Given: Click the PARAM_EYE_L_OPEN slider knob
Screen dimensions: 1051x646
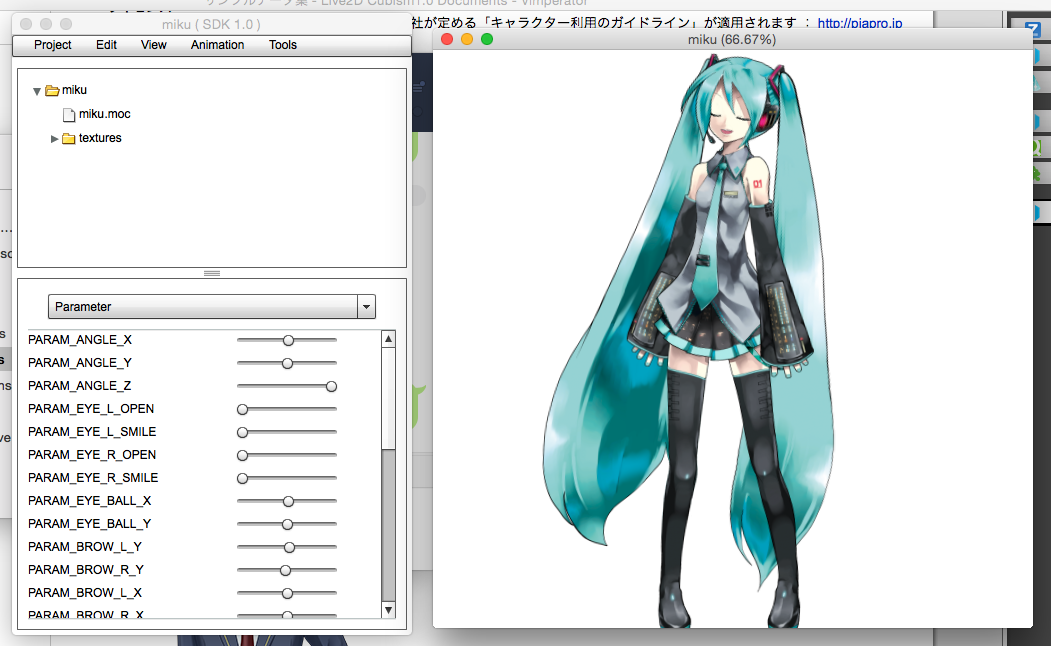Looking at the screenshot, I should point(243,409).
